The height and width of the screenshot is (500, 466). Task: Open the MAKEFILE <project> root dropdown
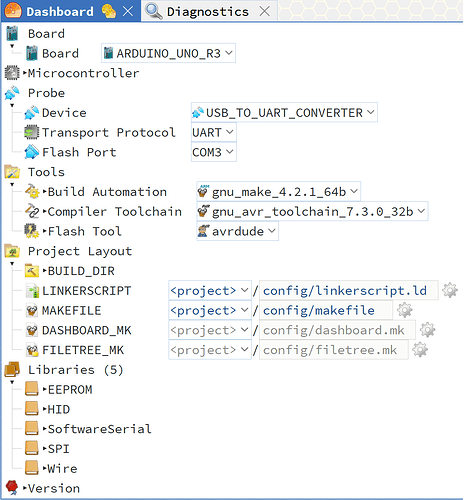click(x=210, y=310)
